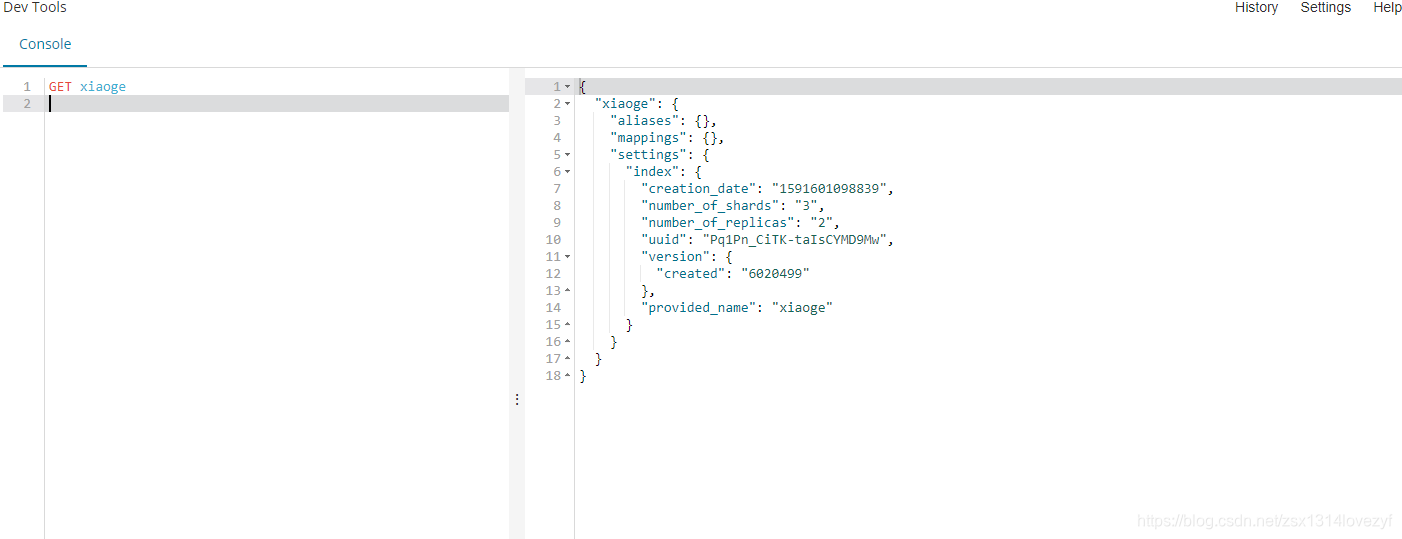Click the panel divider handle dots
Screen dimensions: 1402x539
(516, 399)
